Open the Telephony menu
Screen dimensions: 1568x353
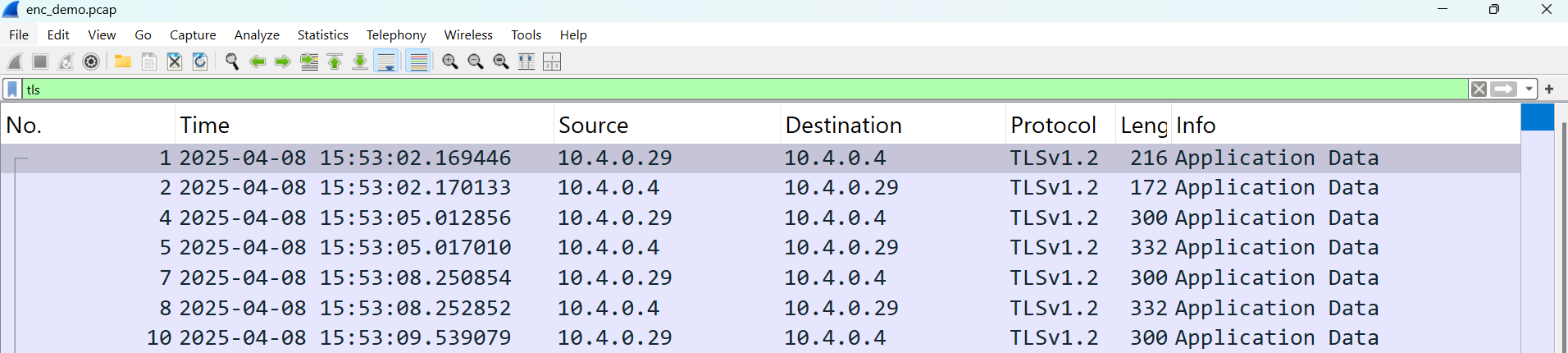click(396, 35)
